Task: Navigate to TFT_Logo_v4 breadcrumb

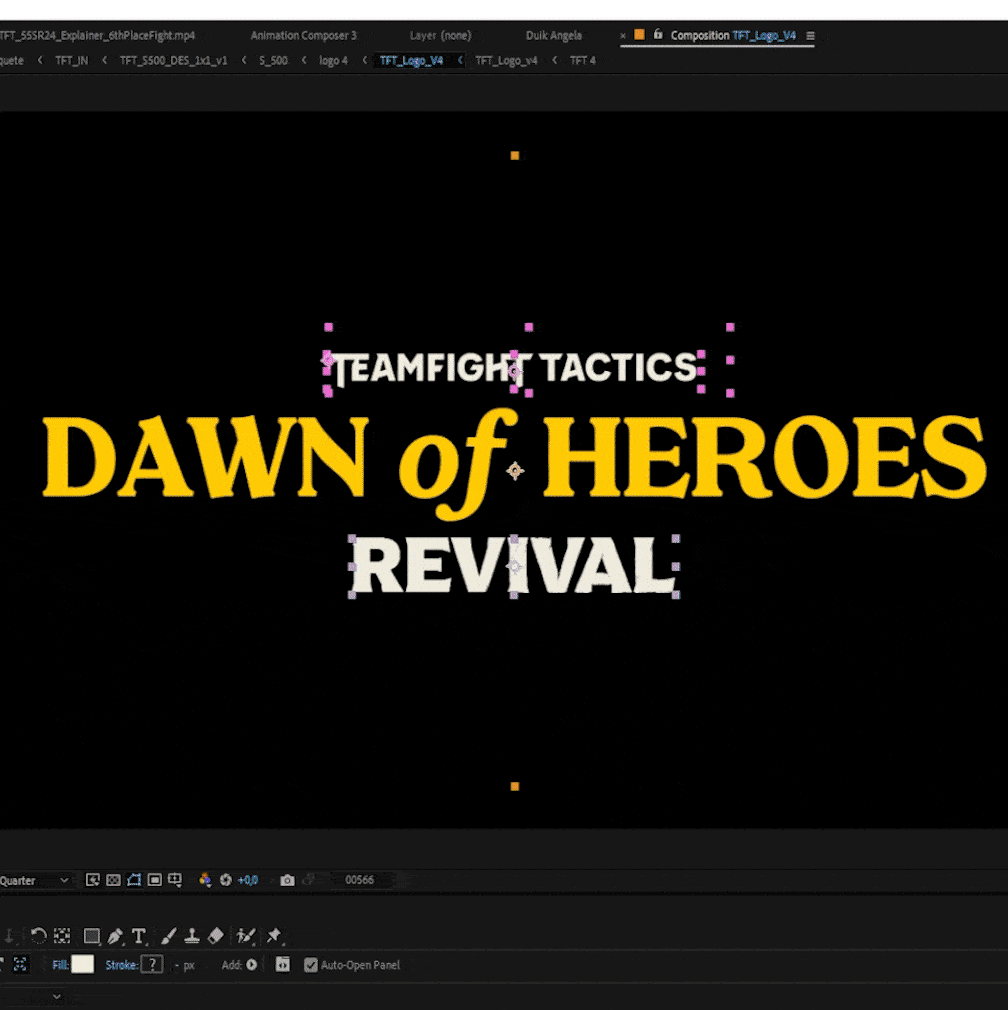Action: coord(506,61)
